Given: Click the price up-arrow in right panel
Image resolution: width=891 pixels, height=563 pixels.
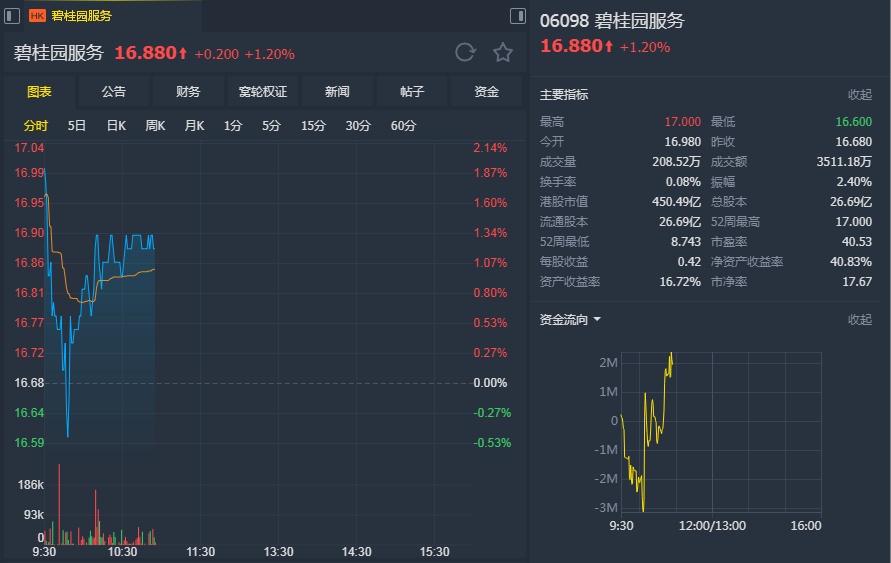Looking at the screenshot, I should [x=609, y=46].
